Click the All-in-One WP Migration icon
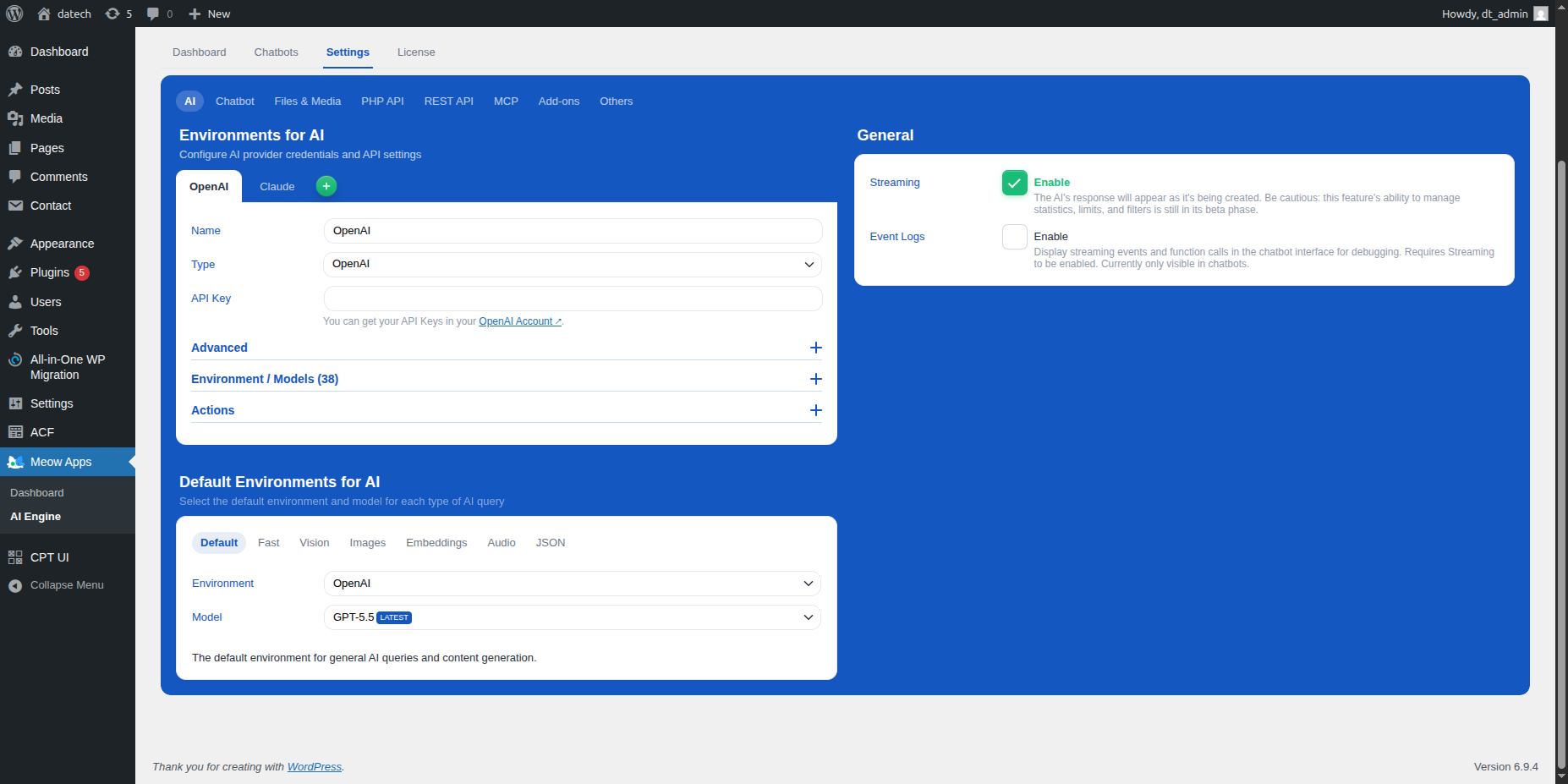The width and height of the screenshot is (1568, 784). pos(15,359)
